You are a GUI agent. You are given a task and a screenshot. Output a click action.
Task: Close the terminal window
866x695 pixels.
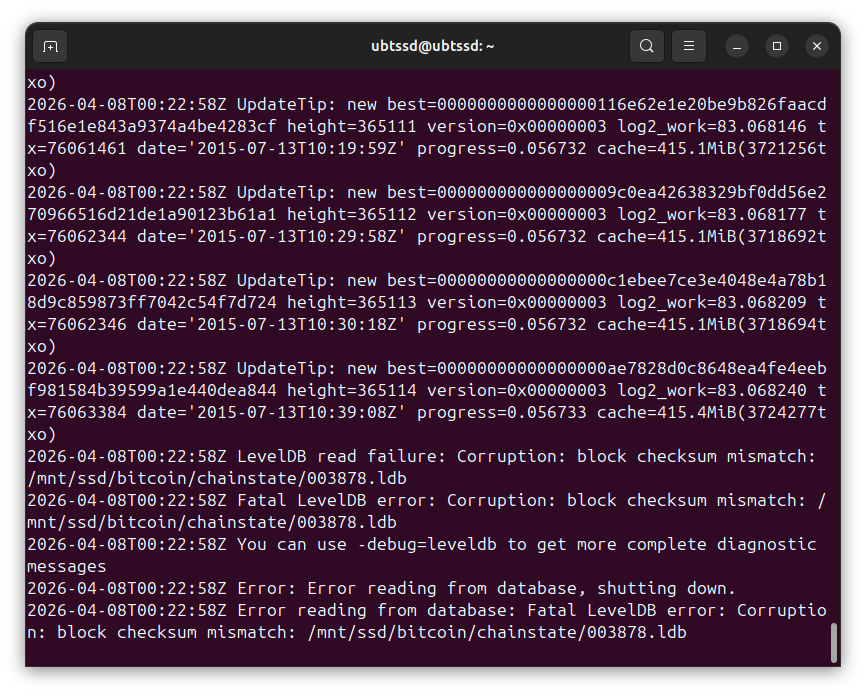(817, 46)
